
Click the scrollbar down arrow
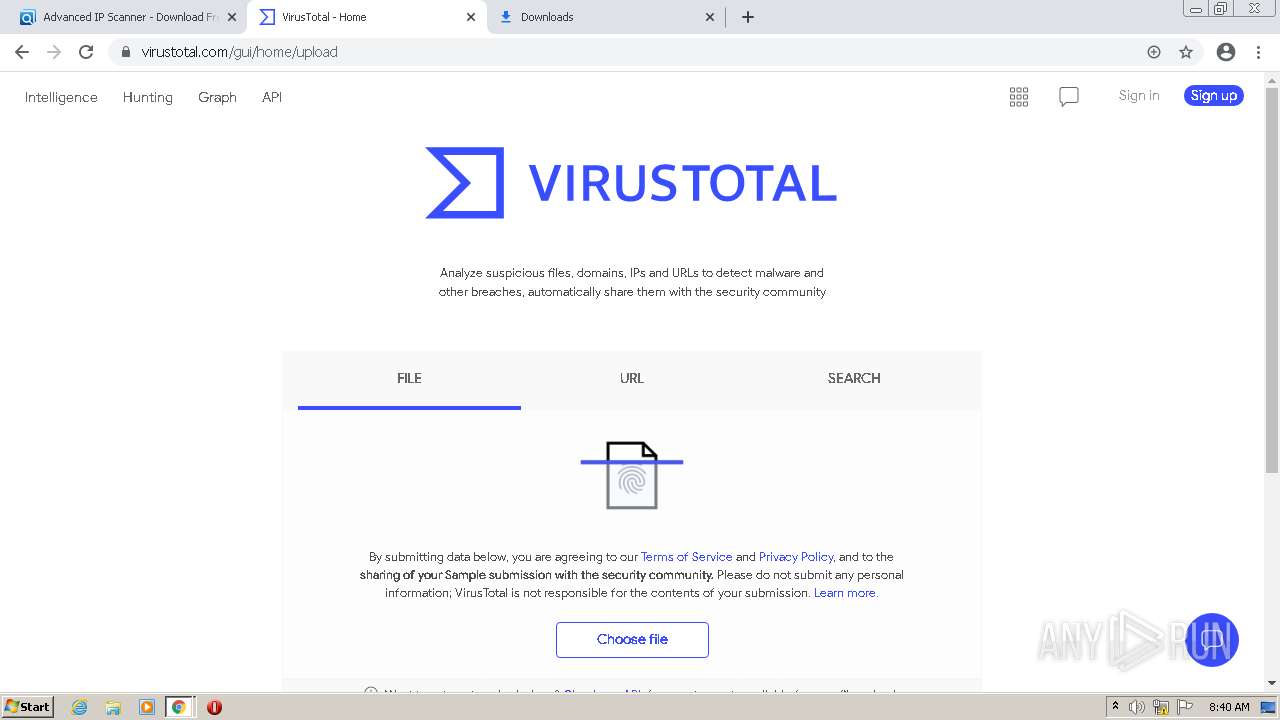[1272, 683]
